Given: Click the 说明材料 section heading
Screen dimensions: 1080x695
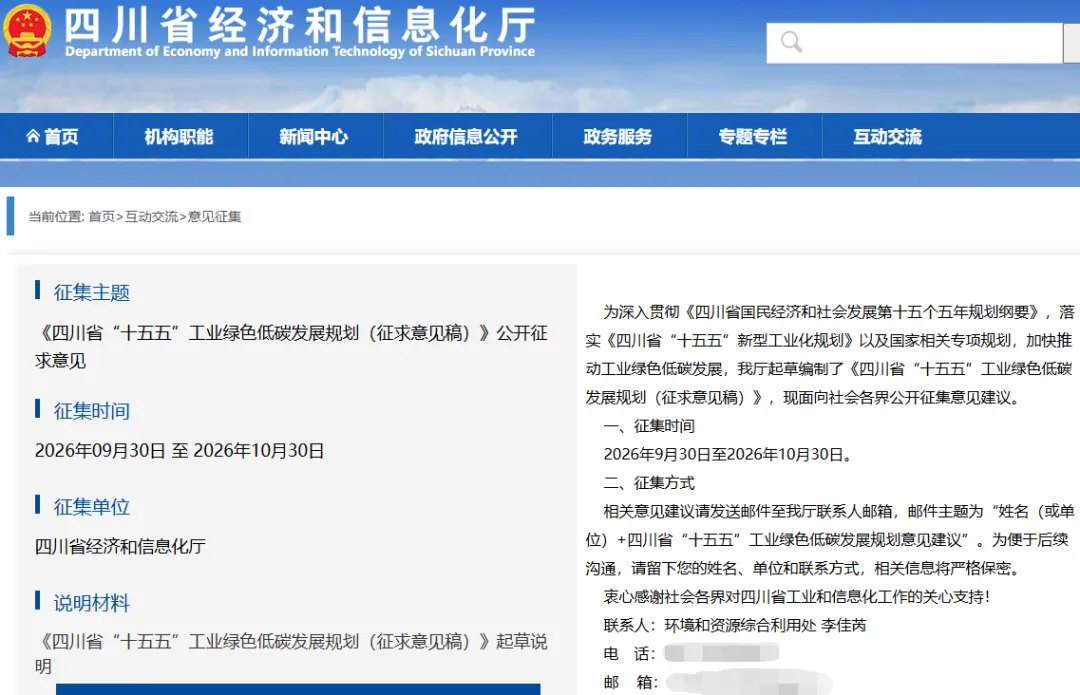Looking at the screenshot, I should pos(92,603).
